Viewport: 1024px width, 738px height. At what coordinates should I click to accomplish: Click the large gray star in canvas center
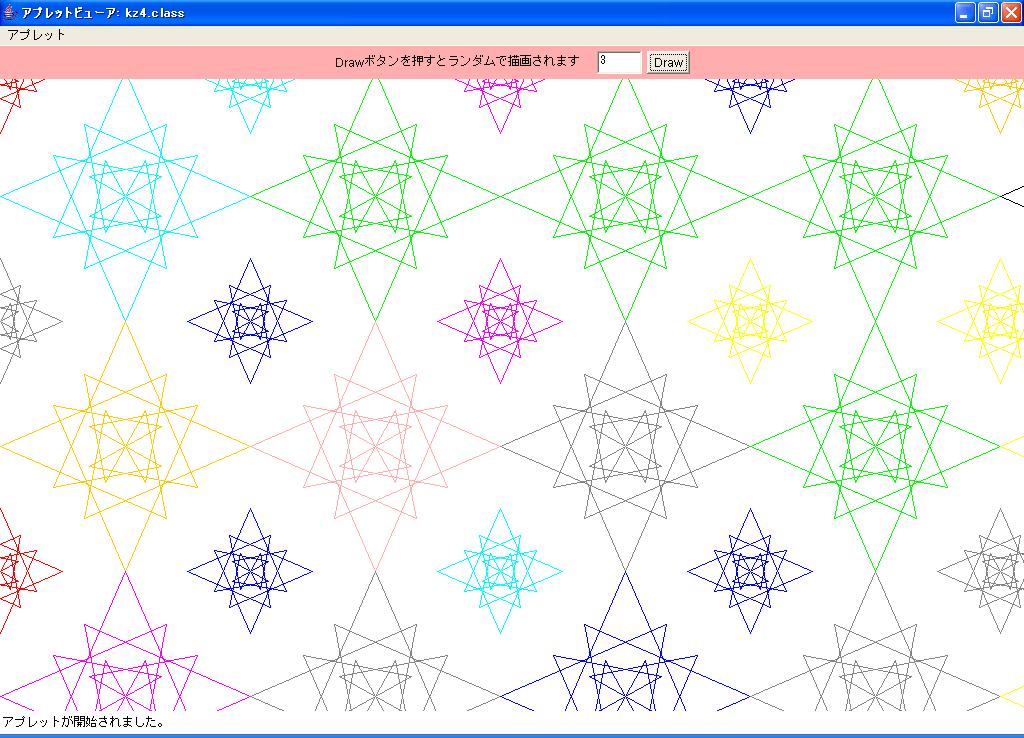(625, 446)
